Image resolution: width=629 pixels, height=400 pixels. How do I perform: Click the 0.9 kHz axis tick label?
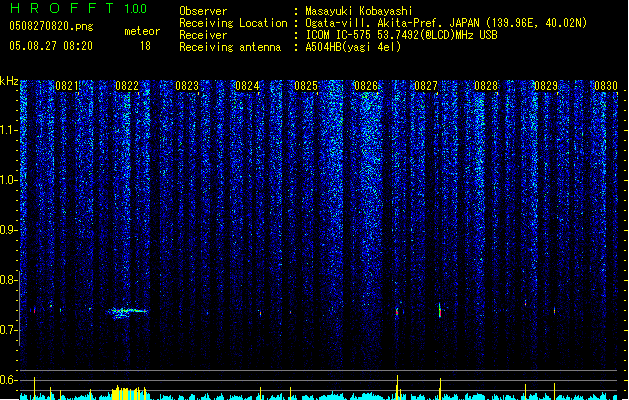[9, 230]
